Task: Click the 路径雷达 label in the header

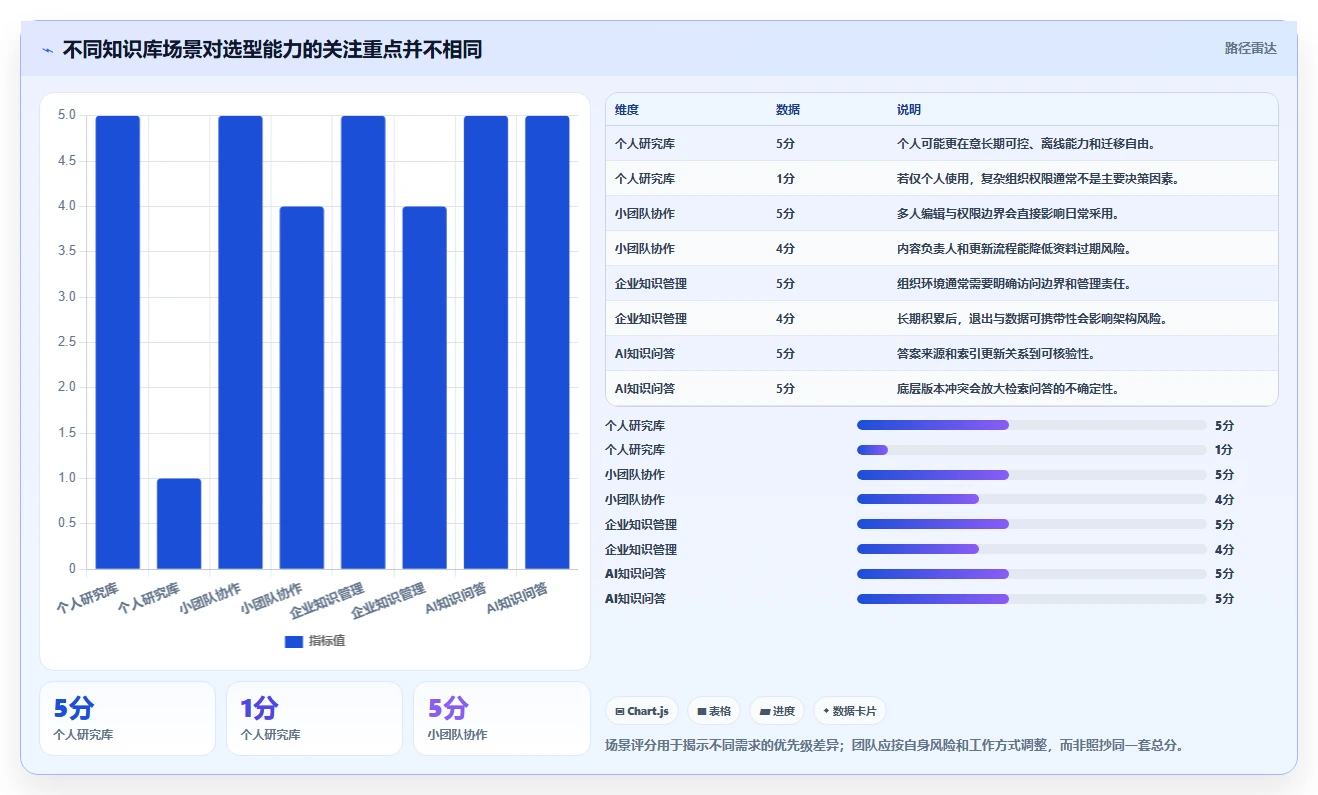Action: point(1251,48)
